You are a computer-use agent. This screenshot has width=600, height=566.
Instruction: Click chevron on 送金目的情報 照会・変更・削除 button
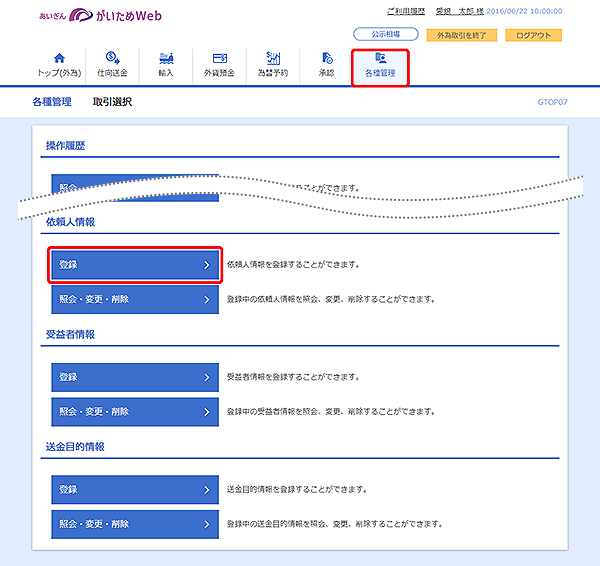[207, 524]
